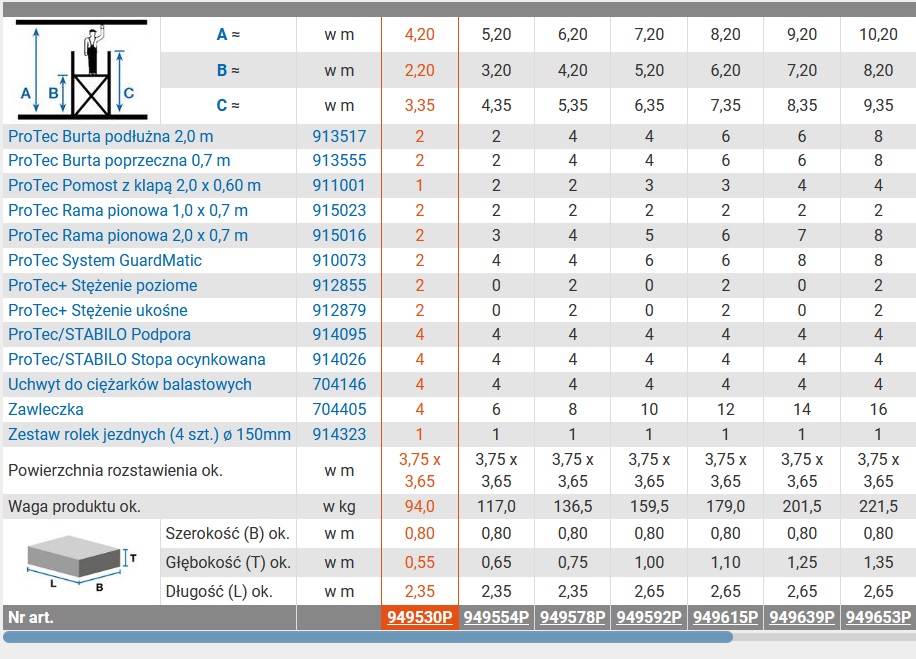
Task: Click part number 912855
Action: [339, 286]
